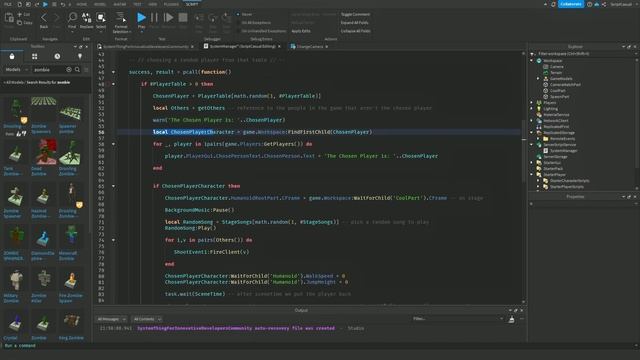Click the Undo arrow in title bar
This screenshot has width=640, height=360.
(62, 4)
